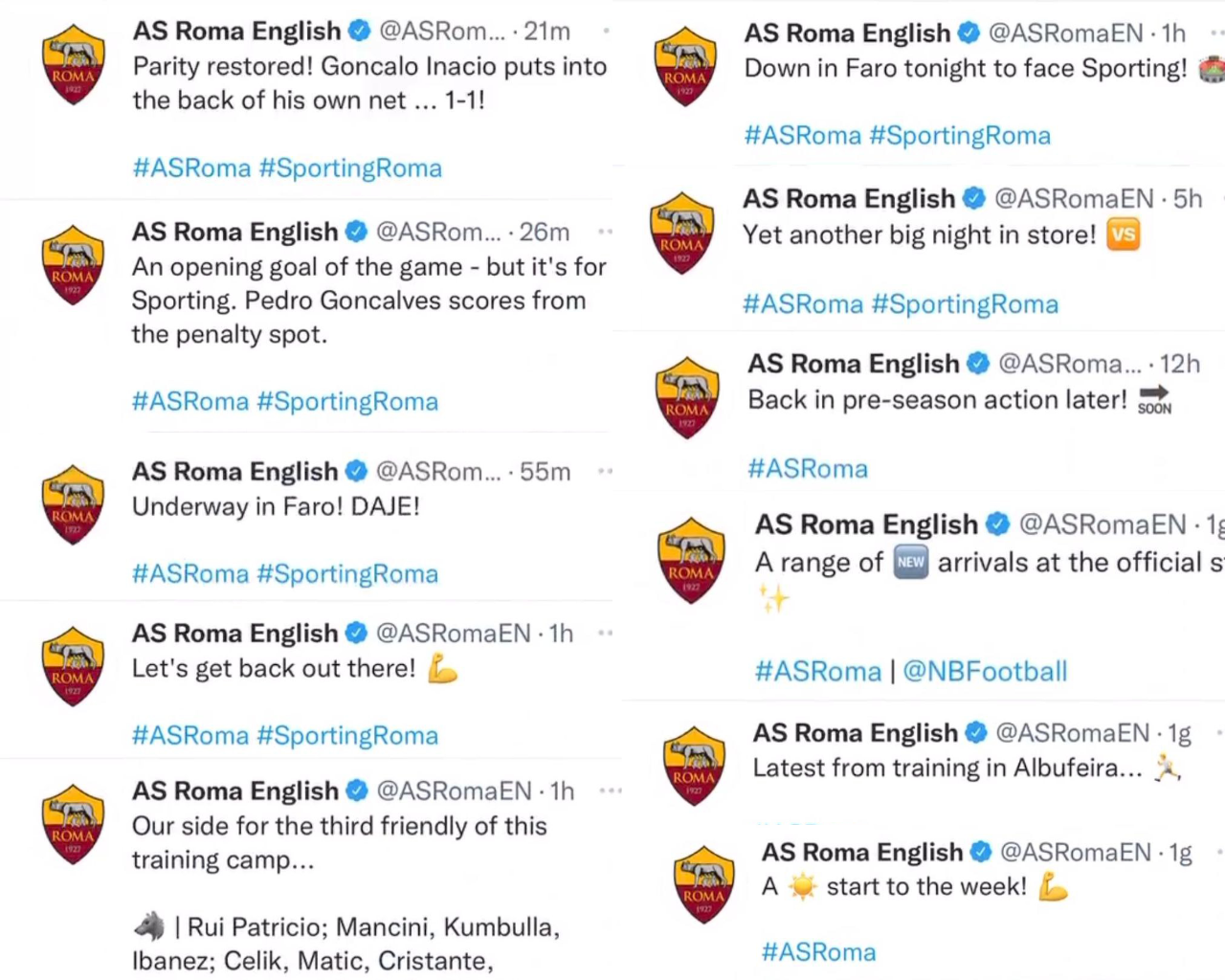Open the tweet text "Underway in Faro! DAJE!"

coord(276,506)
